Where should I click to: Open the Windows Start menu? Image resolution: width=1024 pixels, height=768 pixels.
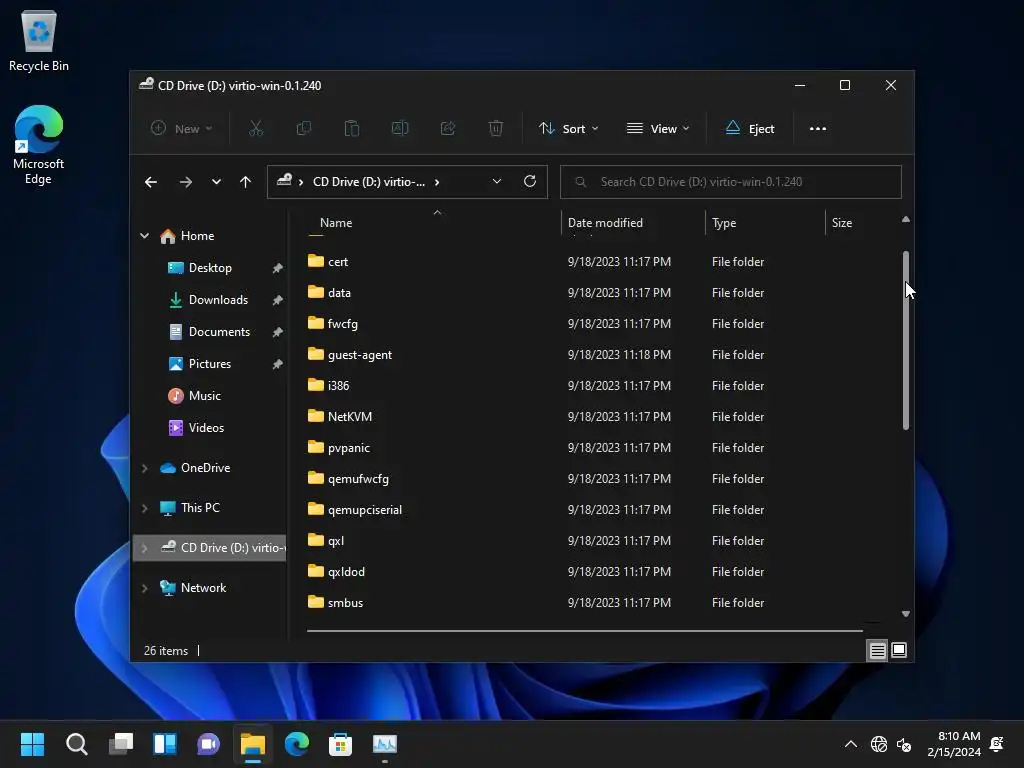[x=32, y=744]
